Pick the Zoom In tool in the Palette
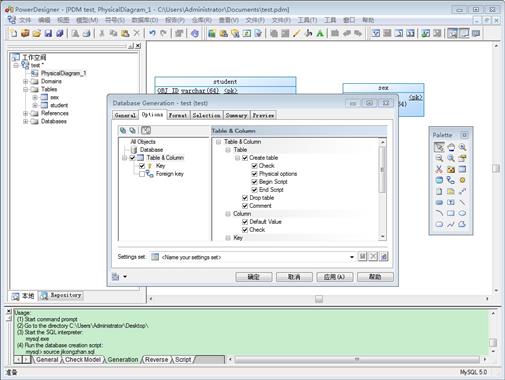 pos(462,147)
